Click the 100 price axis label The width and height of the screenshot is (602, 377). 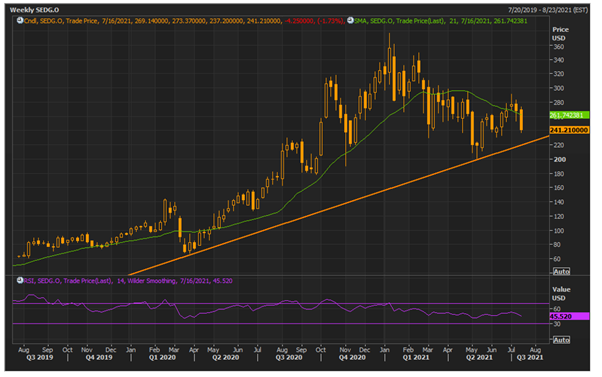coord(559,230)
